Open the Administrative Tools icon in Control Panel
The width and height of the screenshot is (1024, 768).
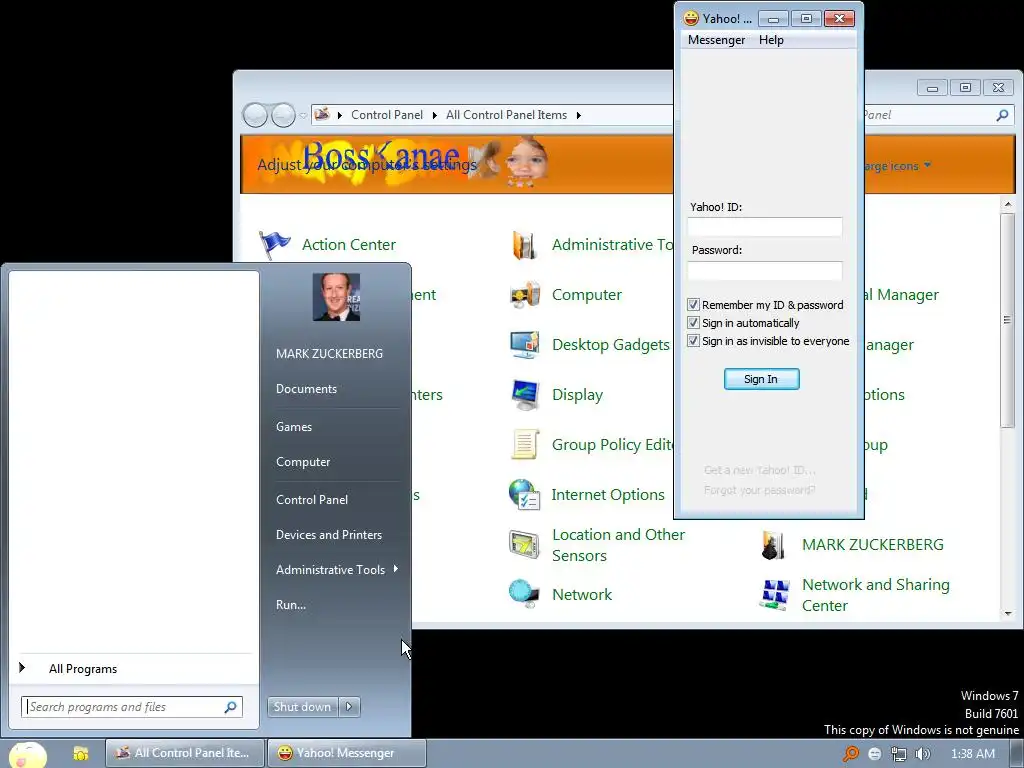(524, 245)
